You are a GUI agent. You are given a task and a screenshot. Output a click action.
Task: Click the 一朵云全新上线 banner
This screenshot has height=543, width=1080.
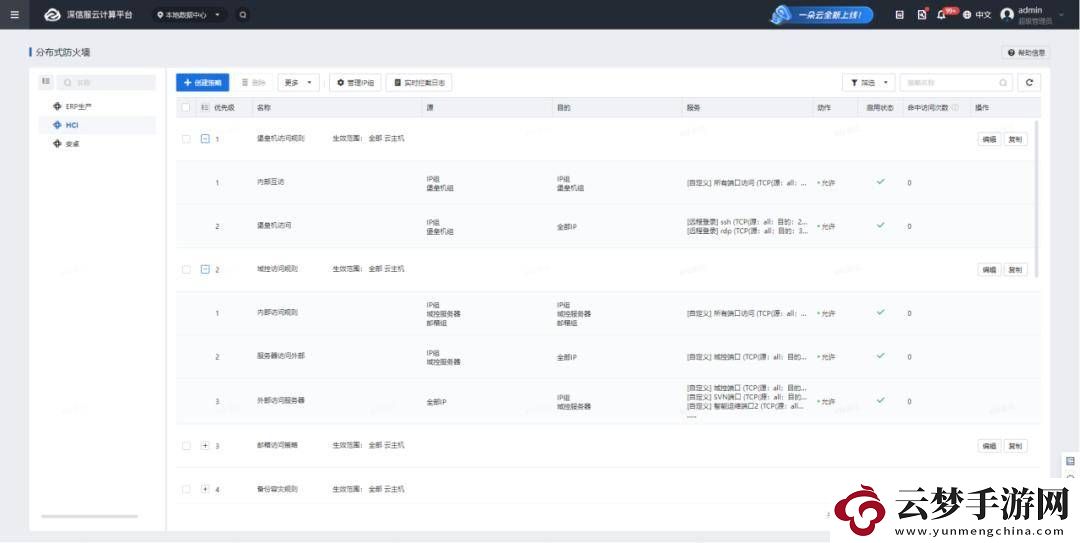[822, 14]
